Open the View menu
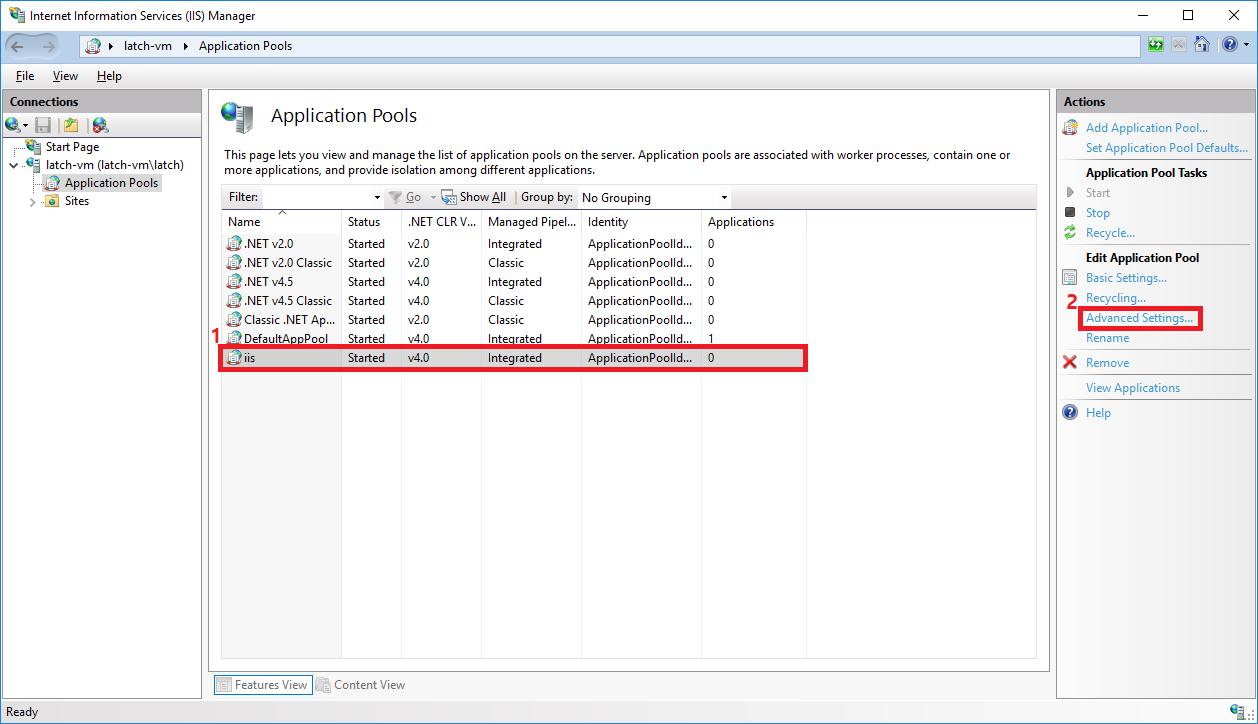Viewport: 1258px width, 724px height. (x=65, y=76)
